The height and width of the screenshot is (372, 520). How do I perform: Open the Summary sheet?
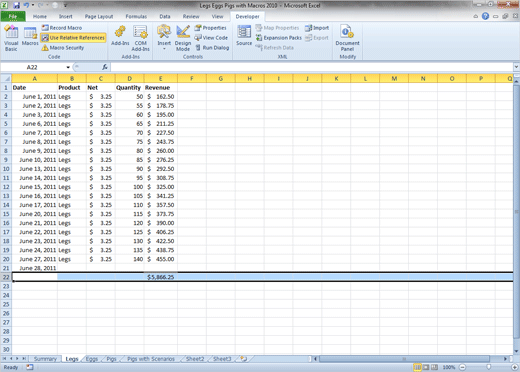click(x=45, y=359)
